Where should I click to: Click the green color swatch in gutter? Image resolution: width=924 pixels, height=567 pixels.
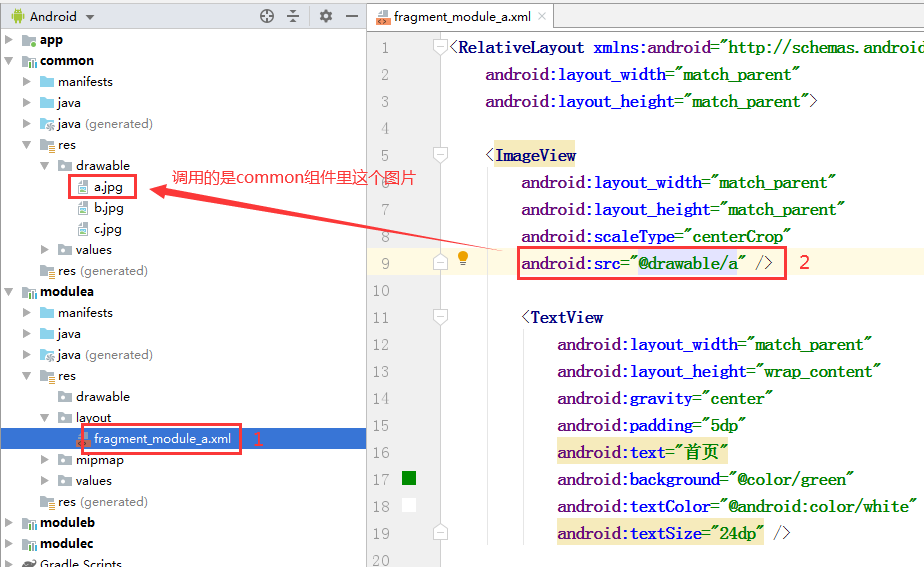tap(409, 478)
